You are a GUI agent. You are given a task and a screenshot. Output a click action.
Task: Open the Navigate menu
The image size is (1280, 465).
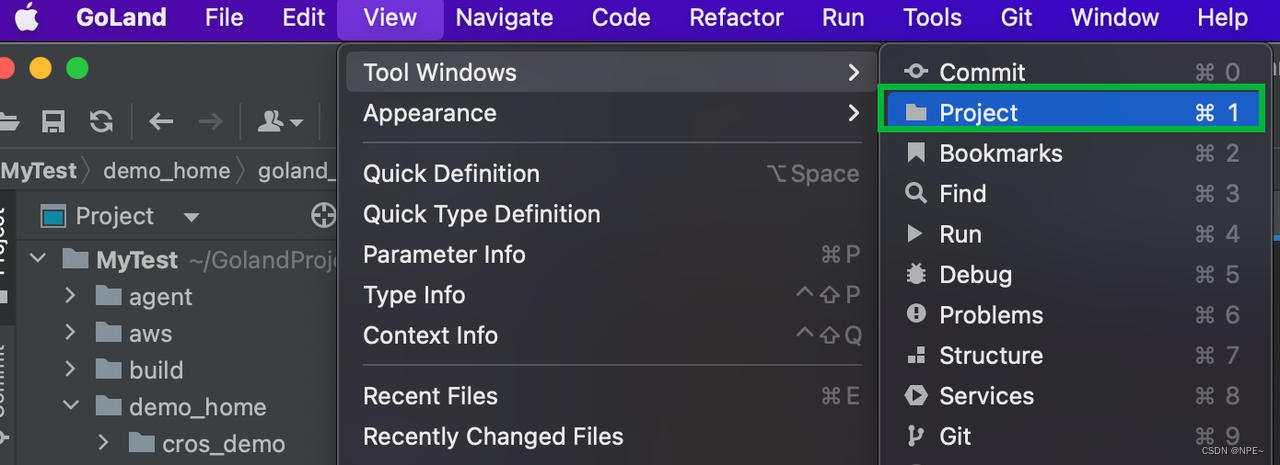(504, 18)
